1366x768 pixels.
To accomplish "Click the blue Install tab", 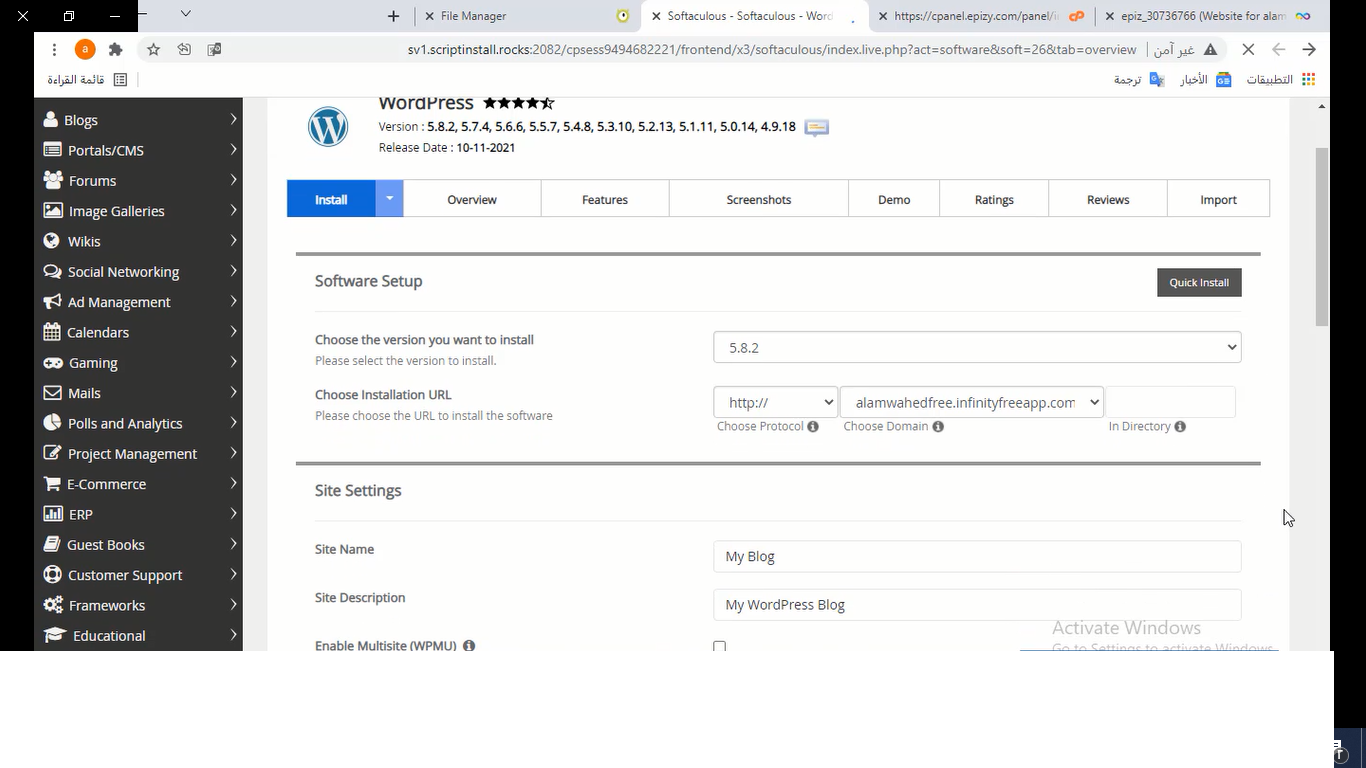I will tap(331, 199).
